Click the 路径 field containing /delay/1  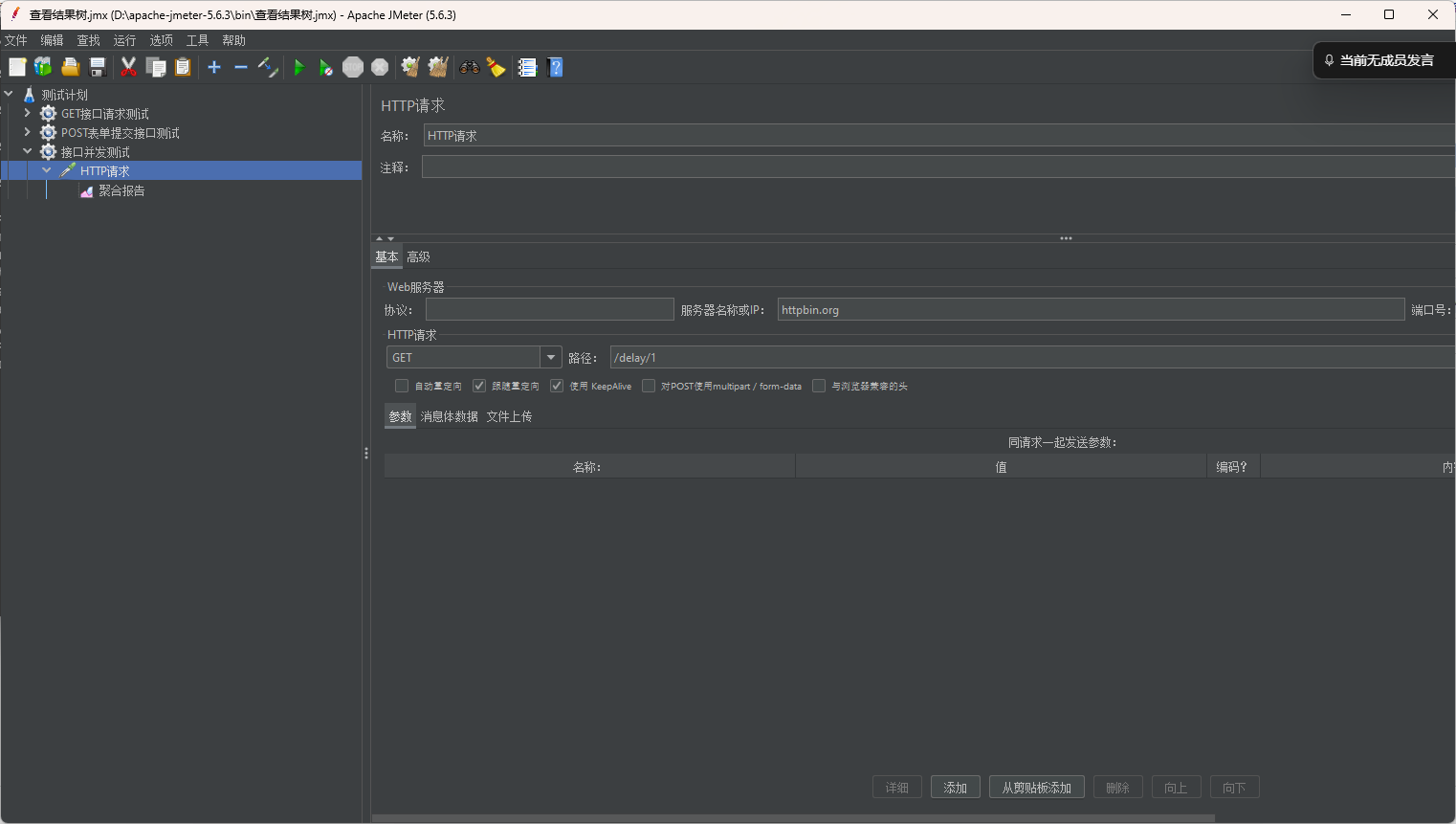[x=1033, y=358]
